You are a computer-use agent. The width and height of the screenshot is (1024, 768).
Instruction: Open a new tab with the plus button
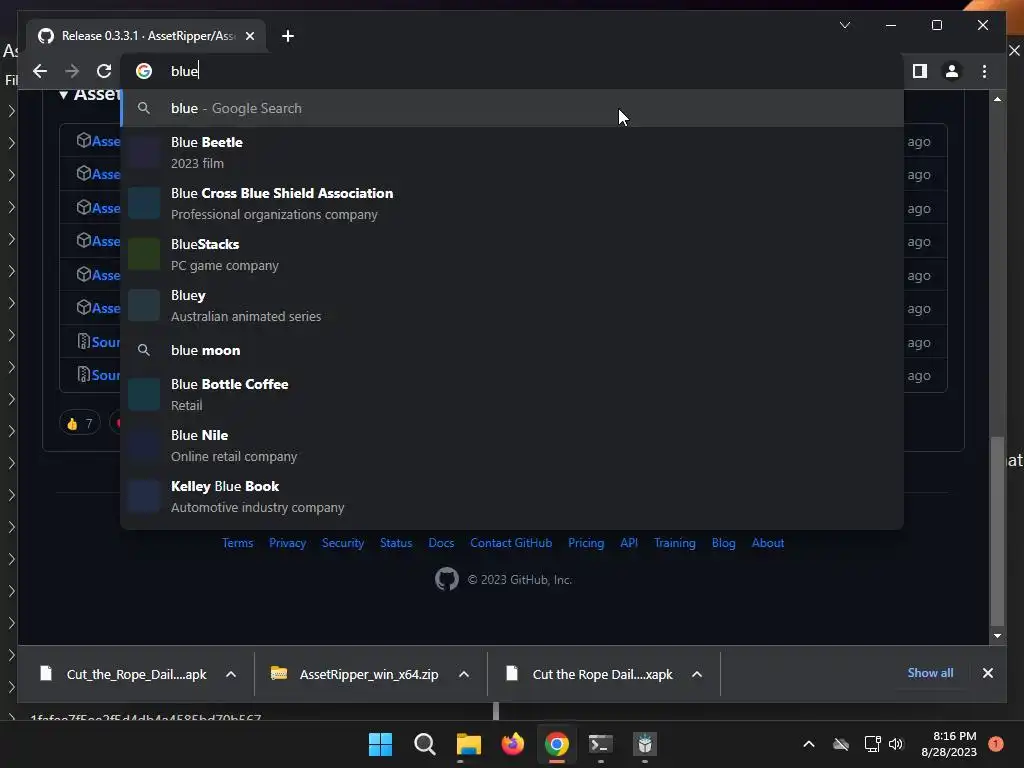click(288, 36)
